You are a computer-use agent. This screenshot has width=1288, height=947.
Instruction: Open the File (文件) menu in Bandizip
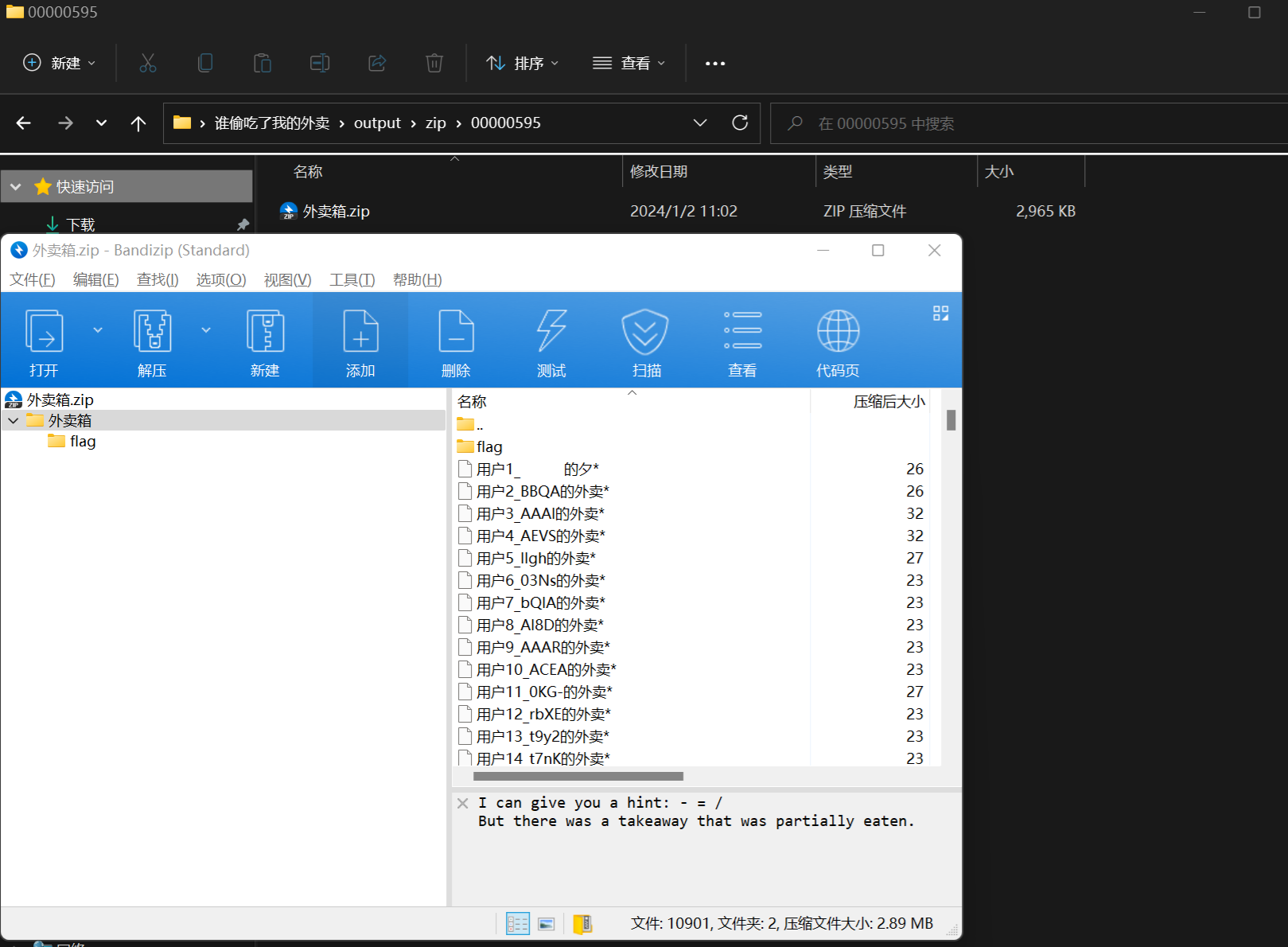coord(33,280)
